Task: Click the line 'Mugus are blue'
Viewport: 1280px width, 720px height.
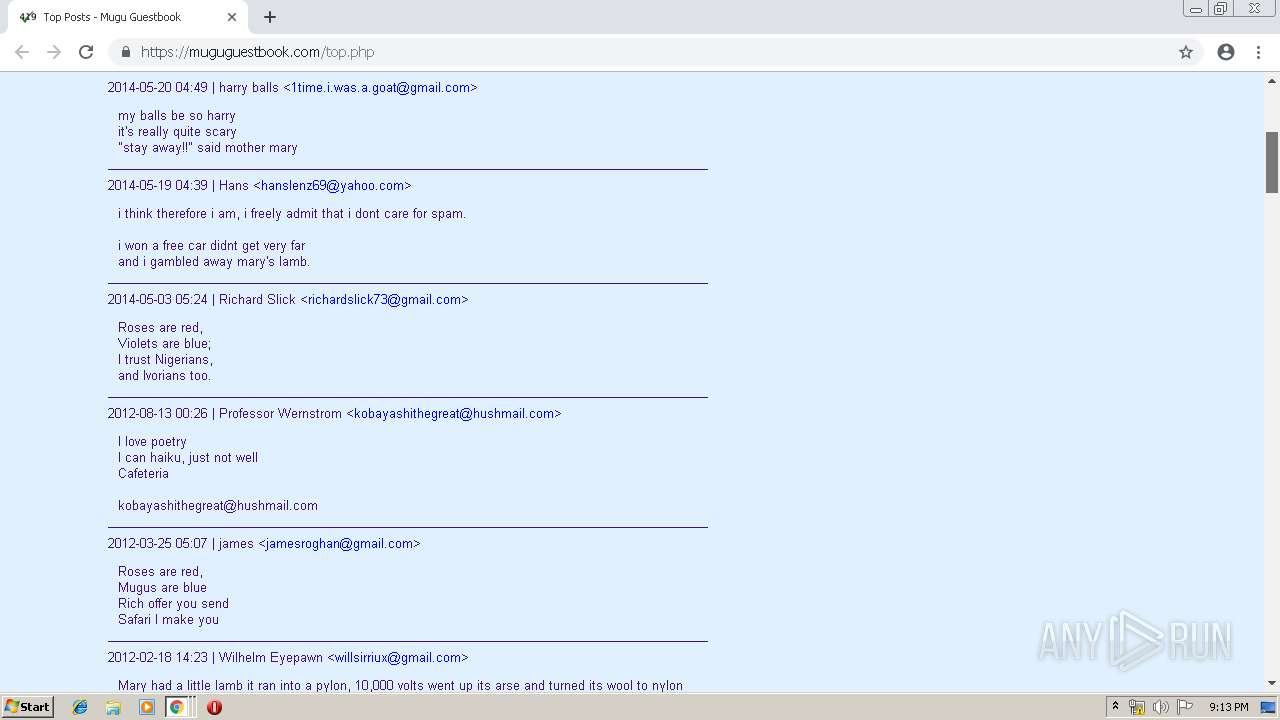Action: click(163, 588)
